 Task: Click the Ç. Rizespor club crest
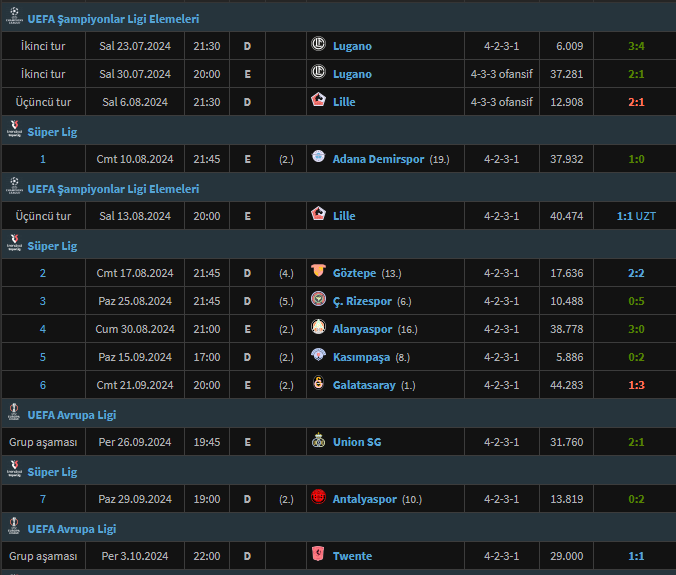coord(318,300)
